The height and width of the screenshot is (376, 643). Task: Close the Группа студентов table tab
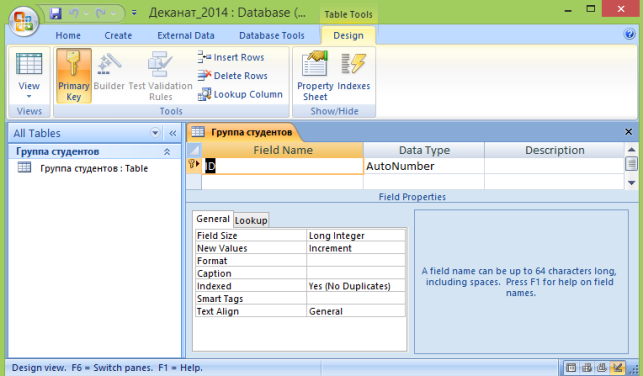click(628, 132)
